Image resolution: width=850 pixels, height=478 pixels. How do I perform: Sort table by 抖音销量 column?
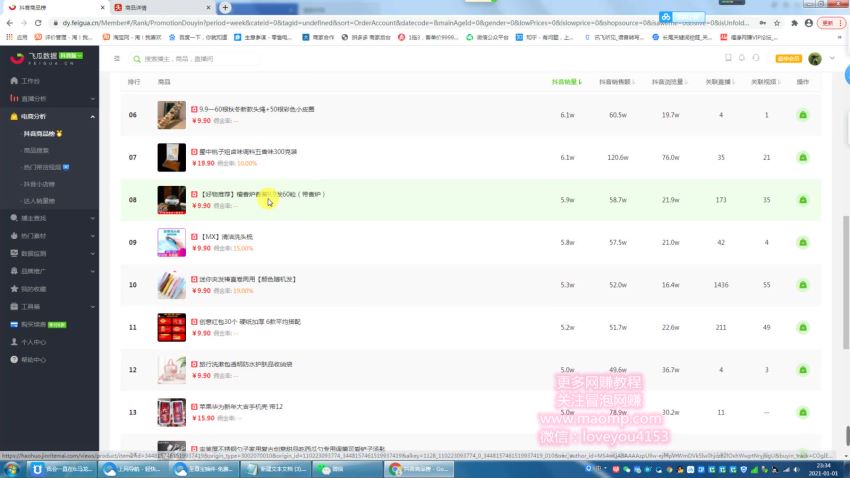tap(566, 82)
